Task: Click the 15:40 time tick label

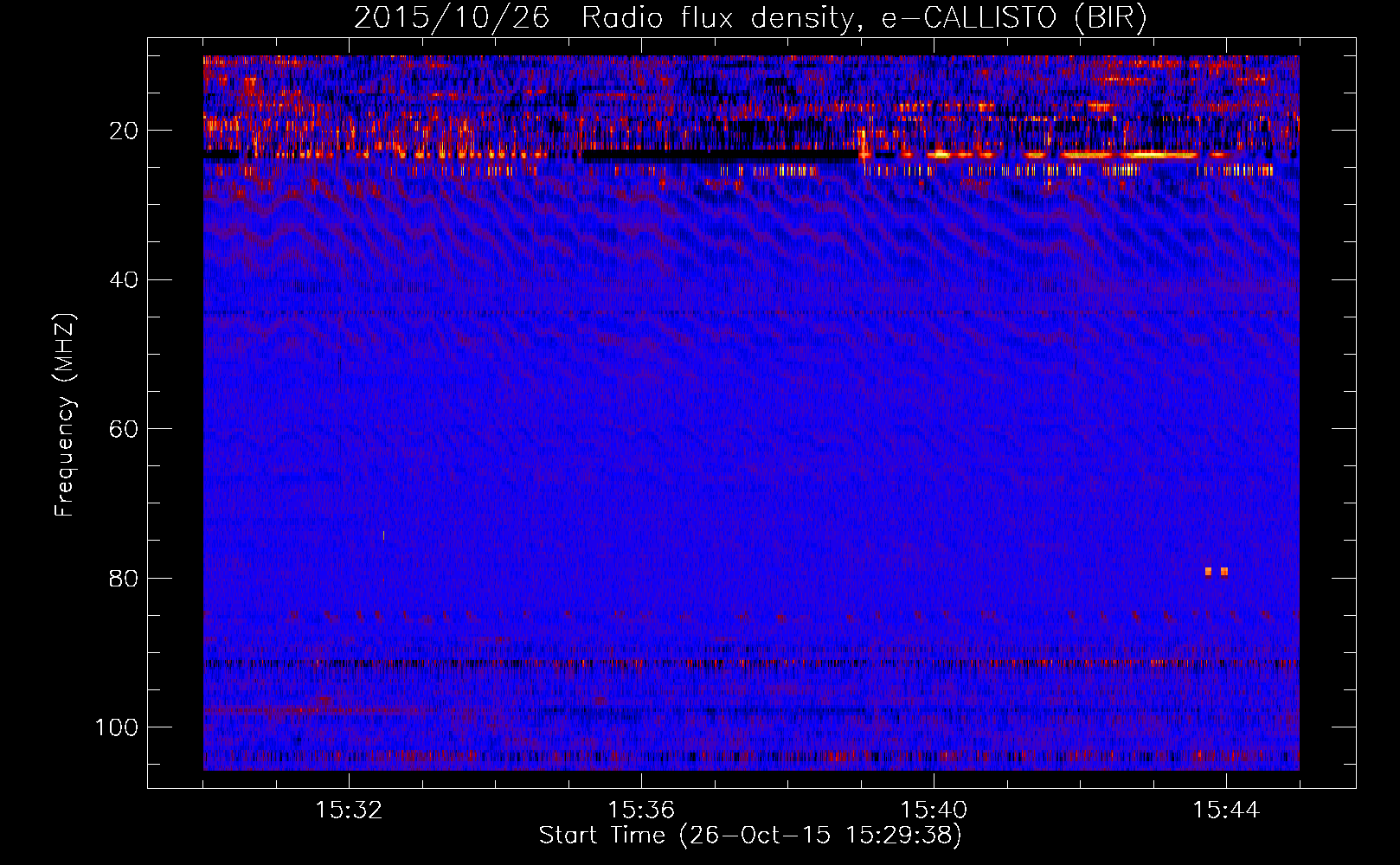Action: coord(934,811)
